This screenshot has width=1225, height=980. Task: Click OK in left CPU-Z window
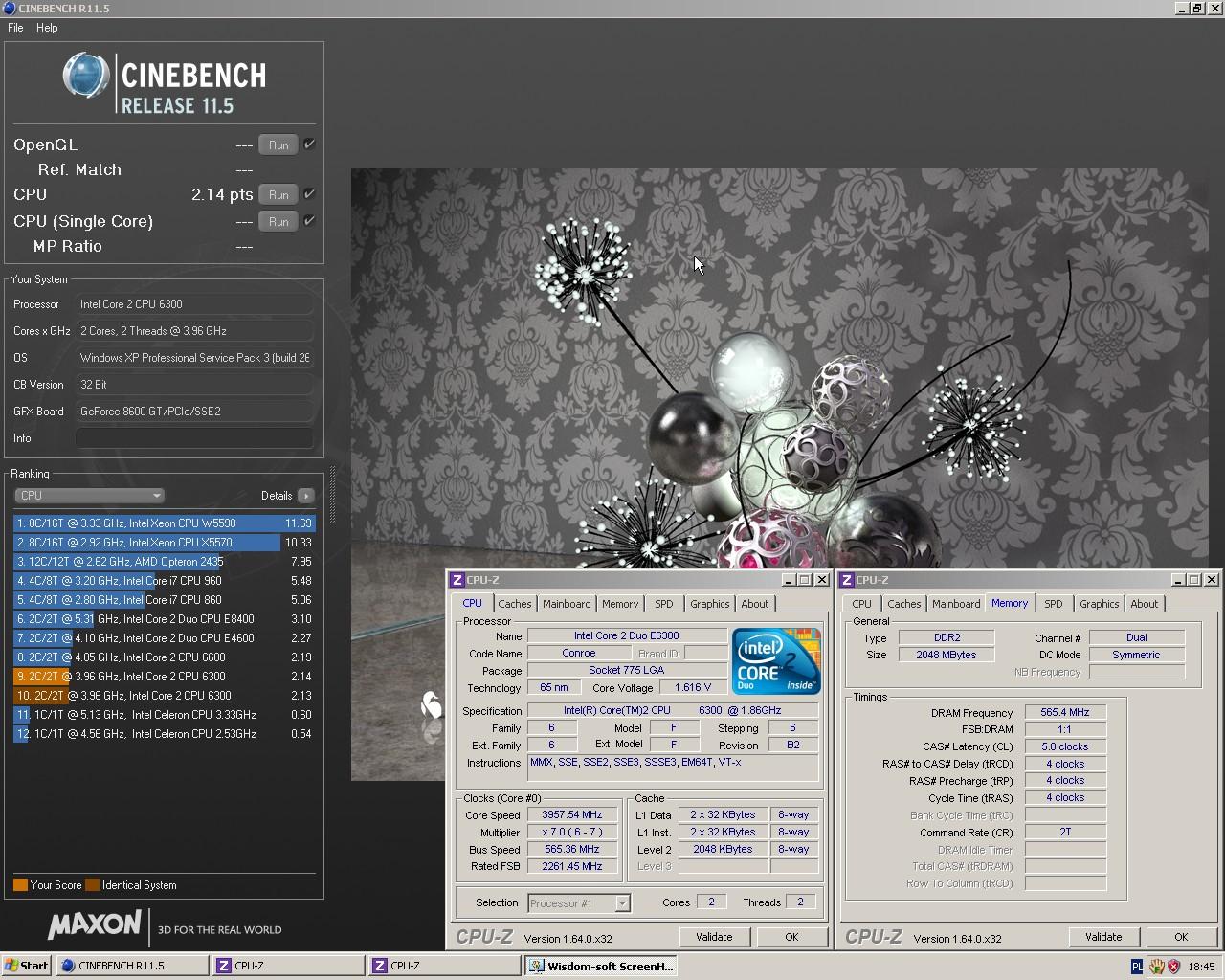(x=791, y=937)
